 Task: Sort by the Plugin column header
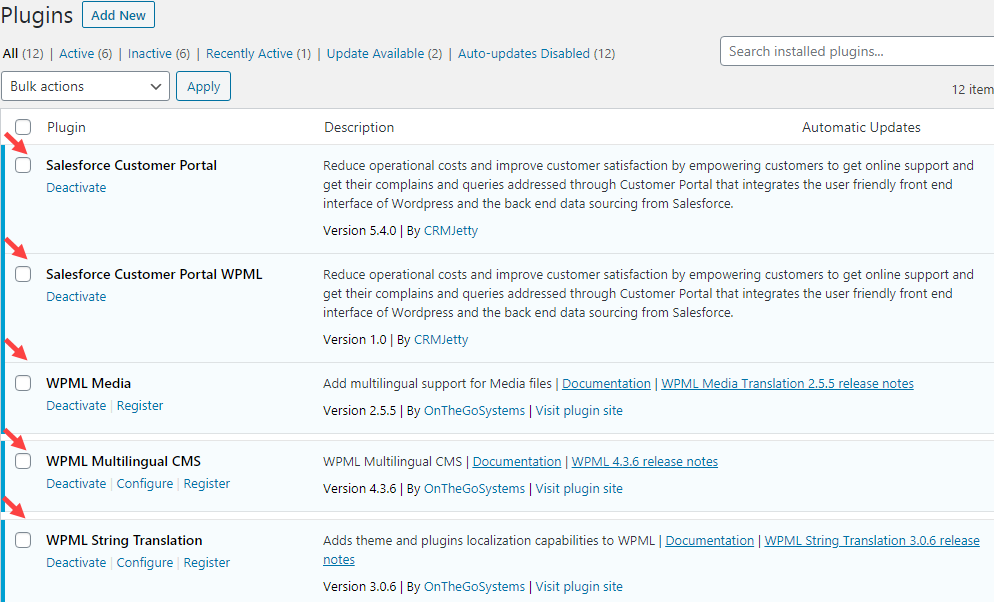click(x=66, y=127)
